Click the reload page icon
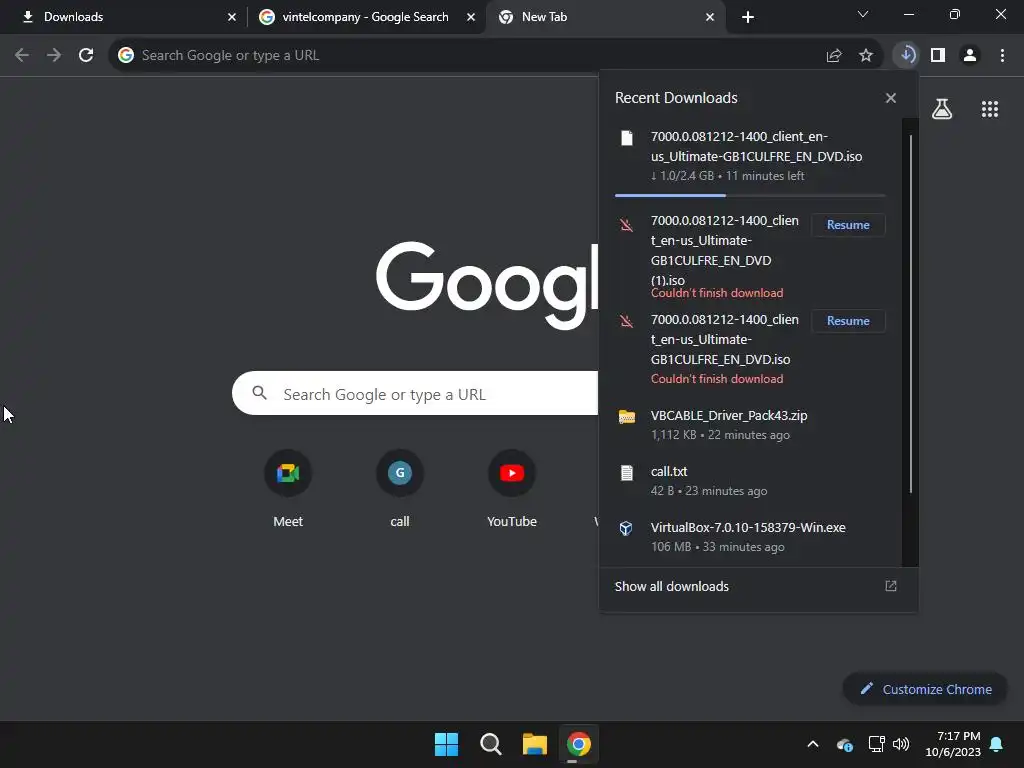The image size is (1024, 768). [86, 56]
